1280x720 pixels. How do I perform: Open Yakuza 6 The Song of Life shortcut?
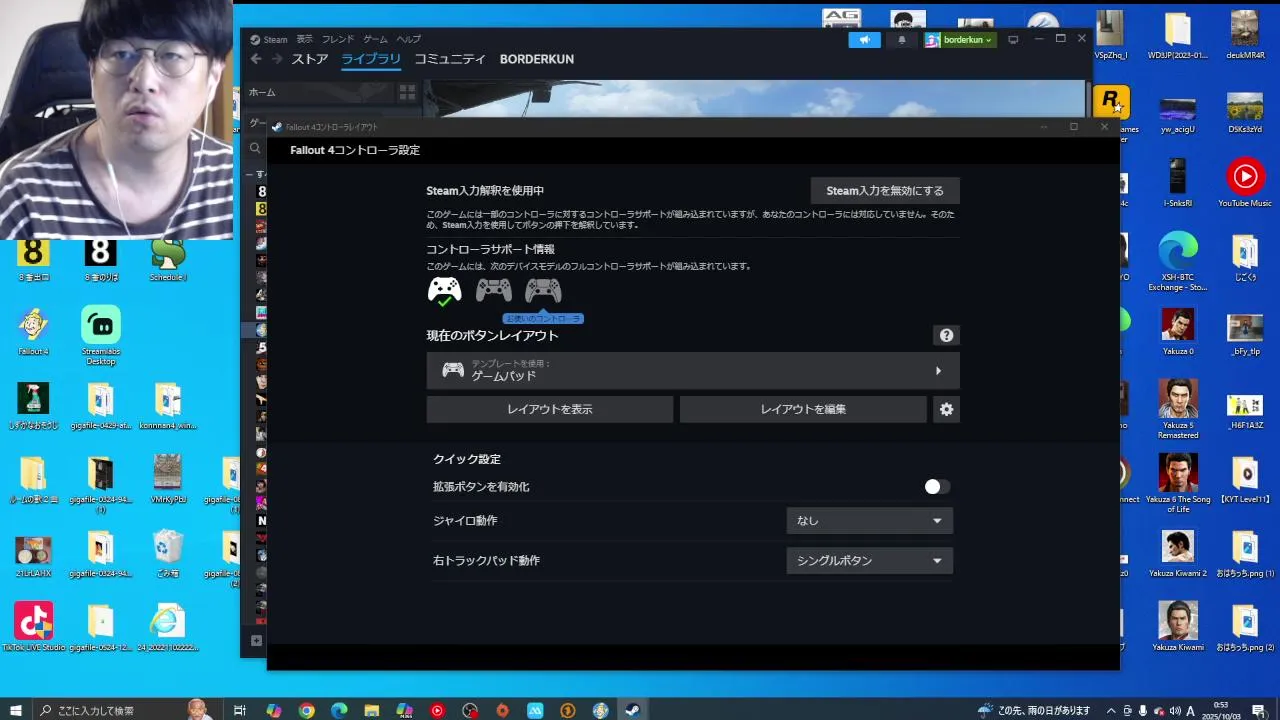1178,484
